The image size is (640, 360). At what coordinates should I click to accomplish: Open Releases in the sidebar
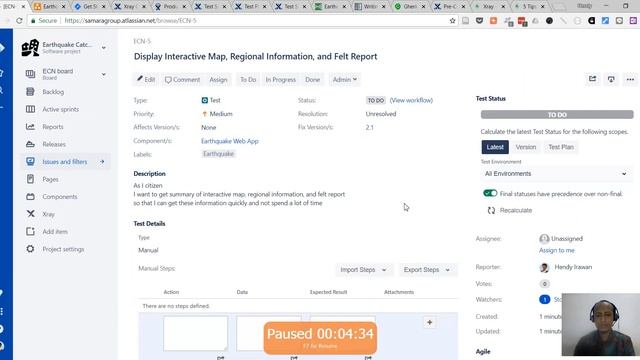point(54,144)
